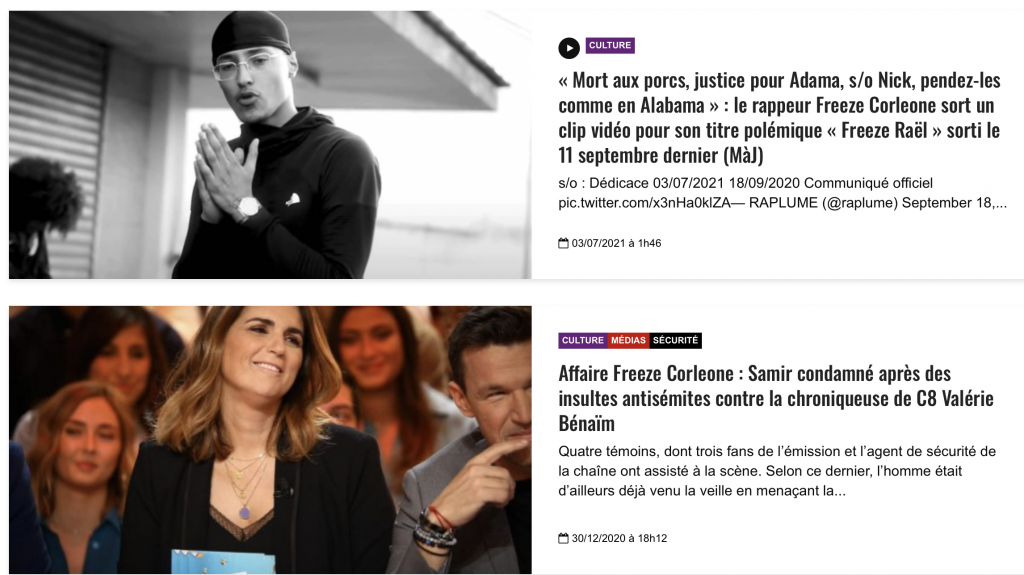Click the calendar icon next to 30/12/2020
Image resolution: width=1024 pixels, height=575 pixels.
pyautogui.click(x=564, y=538)
